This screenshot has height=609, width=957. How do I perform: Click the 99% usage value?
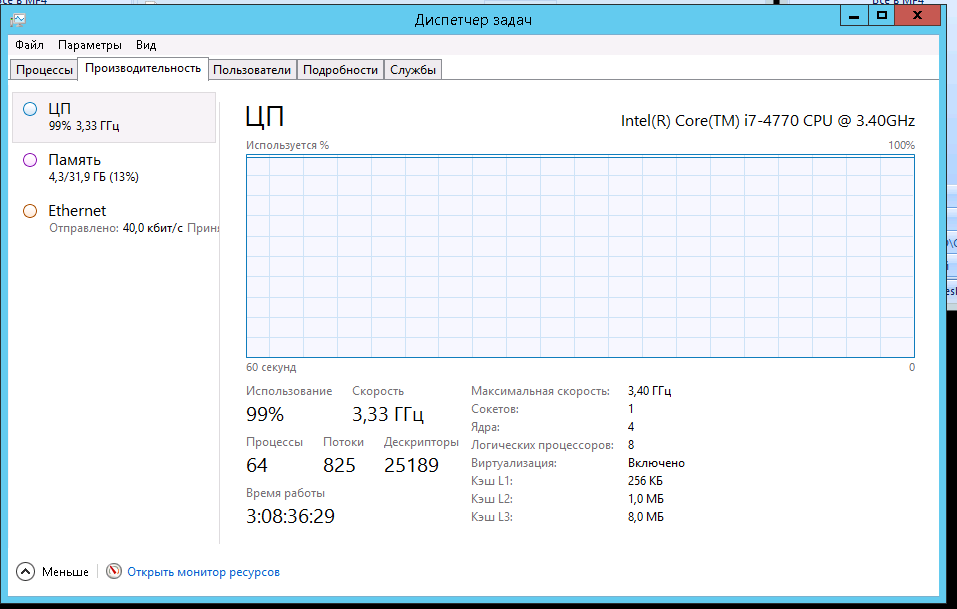click(265, 414)
